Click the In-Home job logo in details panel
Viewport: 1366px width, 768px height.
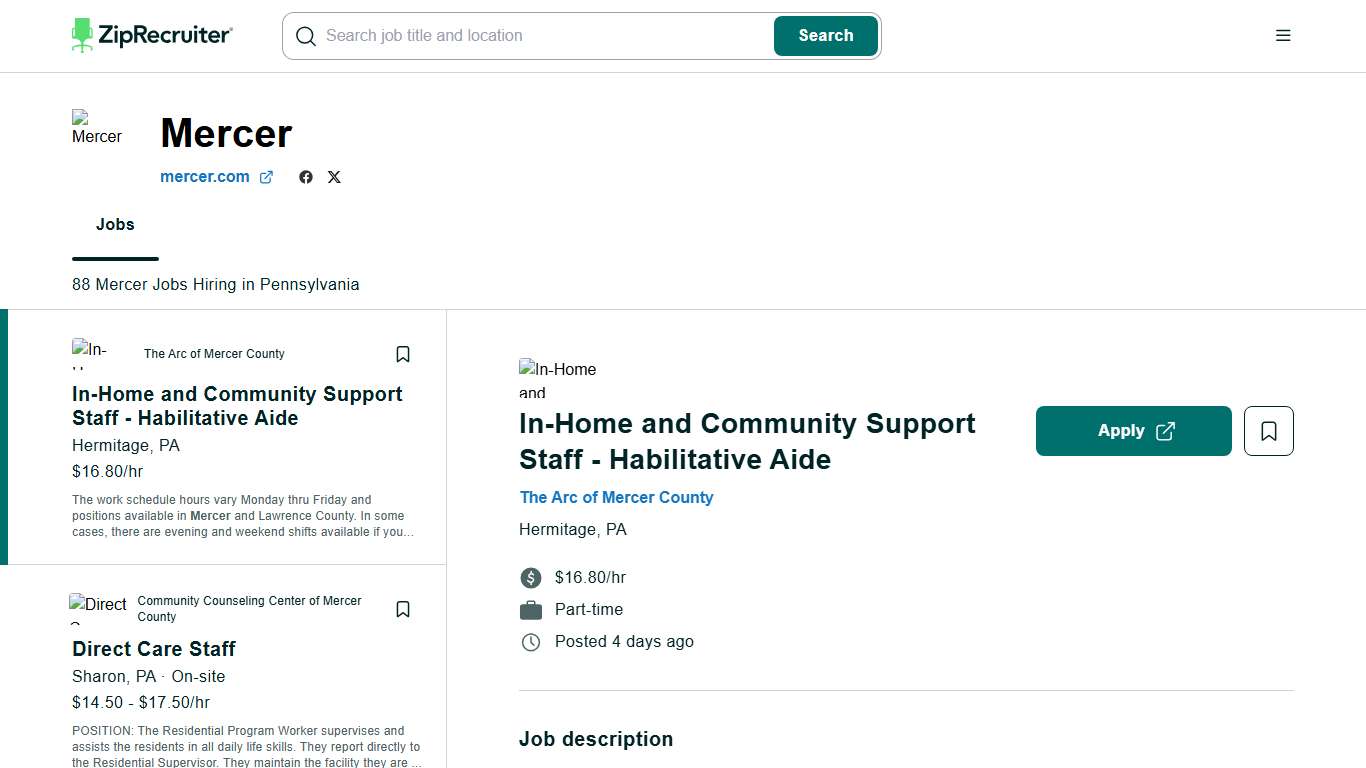click(558, 380)
